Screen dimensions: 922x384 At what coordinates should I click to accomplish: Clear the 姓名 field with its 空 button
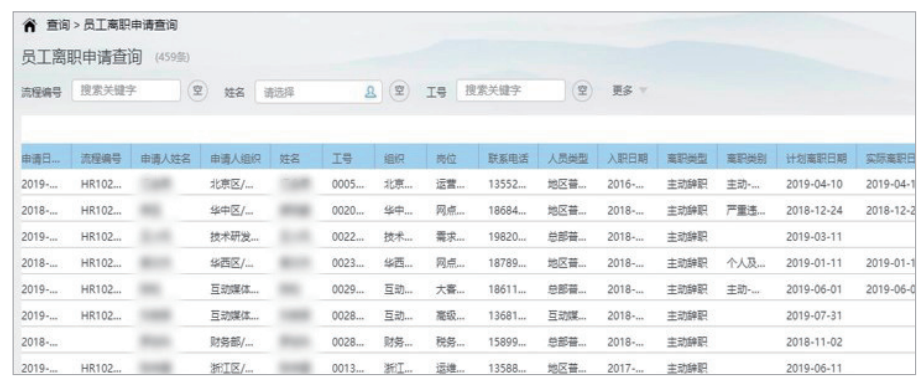(400, 91)
